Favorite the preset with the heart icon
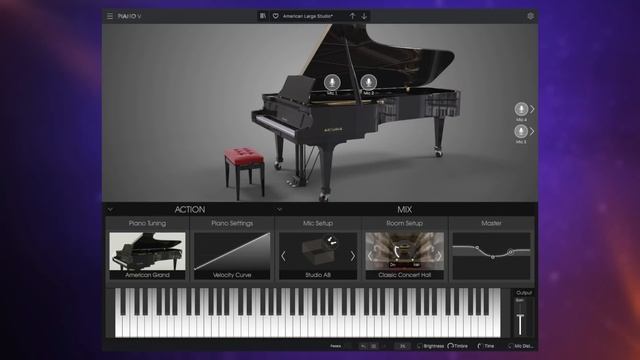The width and height of the screenshot is (640, 360). click(276, 16)
